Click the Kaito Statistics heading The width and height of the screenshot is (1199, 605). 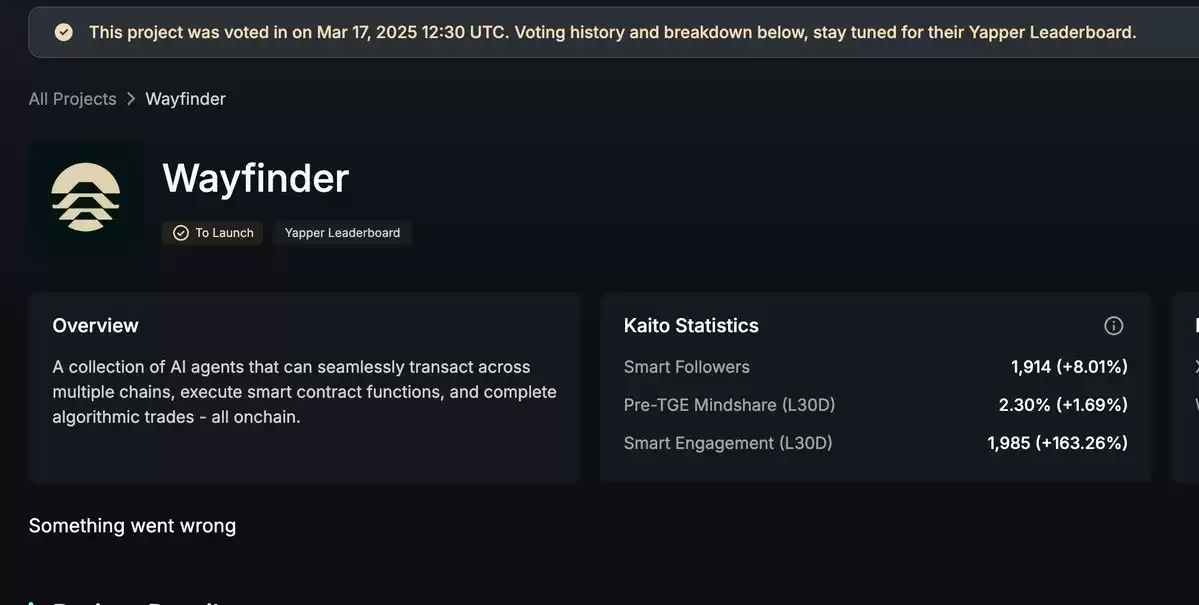(691, 326)
